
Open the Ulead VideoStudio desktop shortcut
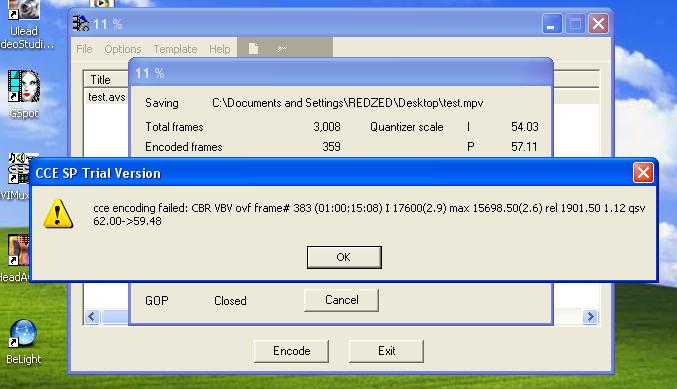(24, 25)
